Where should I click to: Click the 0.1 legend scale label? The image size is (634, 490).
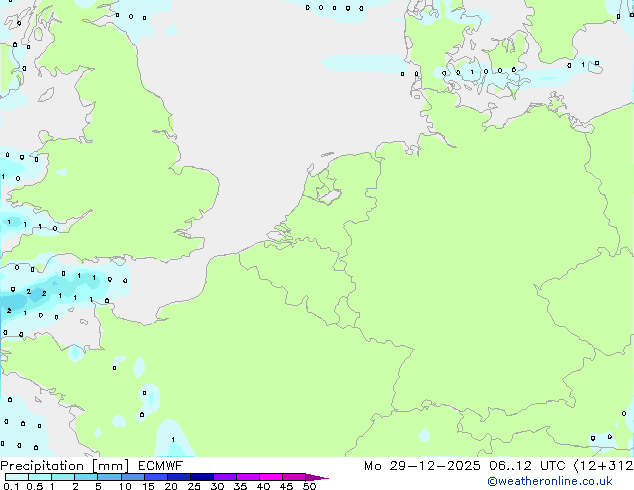click(x=11, y=486)
